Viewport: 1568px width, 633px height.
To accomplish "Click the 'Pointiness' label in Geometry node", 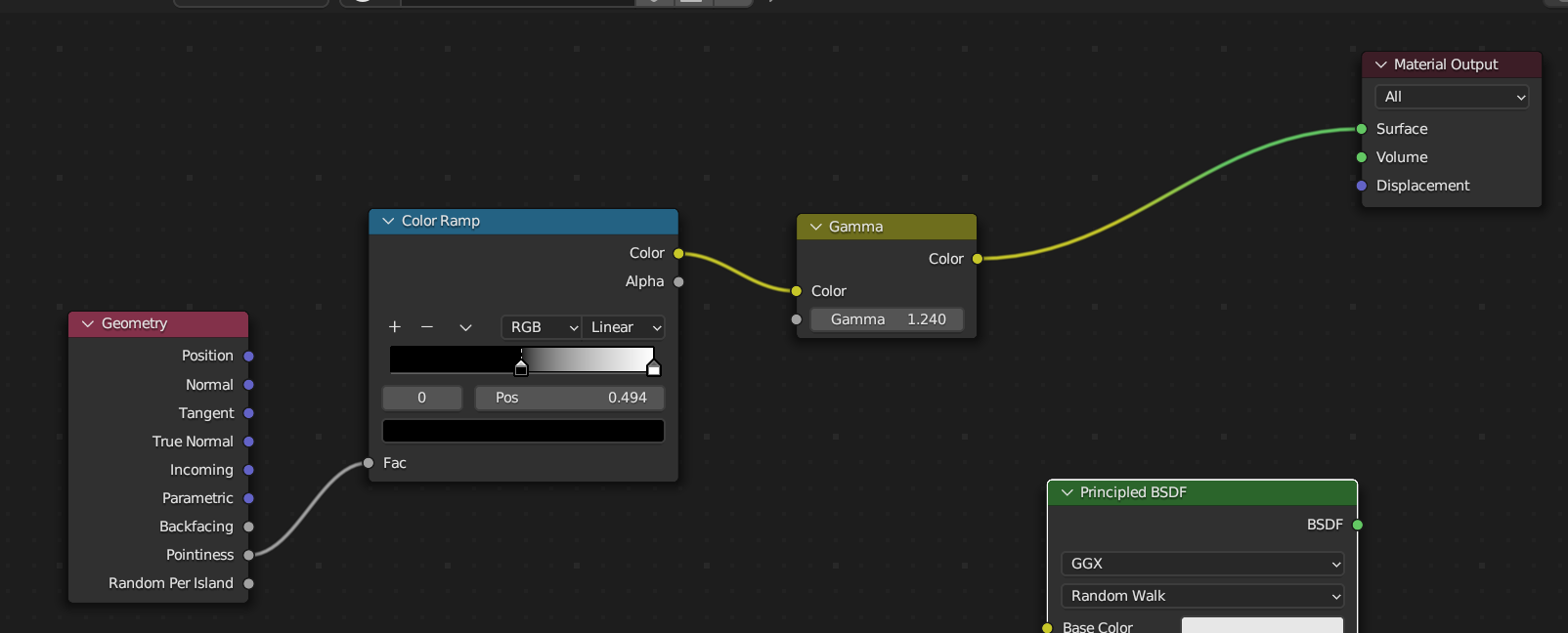I will 199,555.
